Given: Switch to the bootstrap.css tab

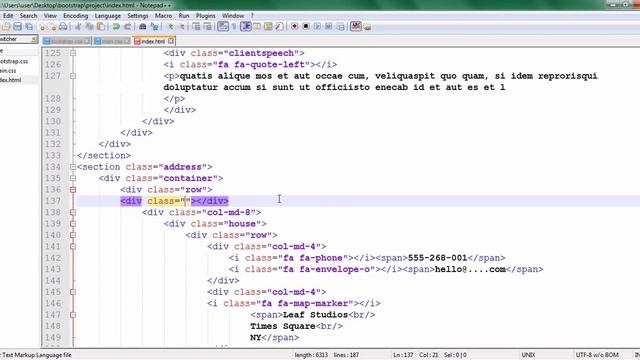Looking at the screenshot, I should [67, 41].
